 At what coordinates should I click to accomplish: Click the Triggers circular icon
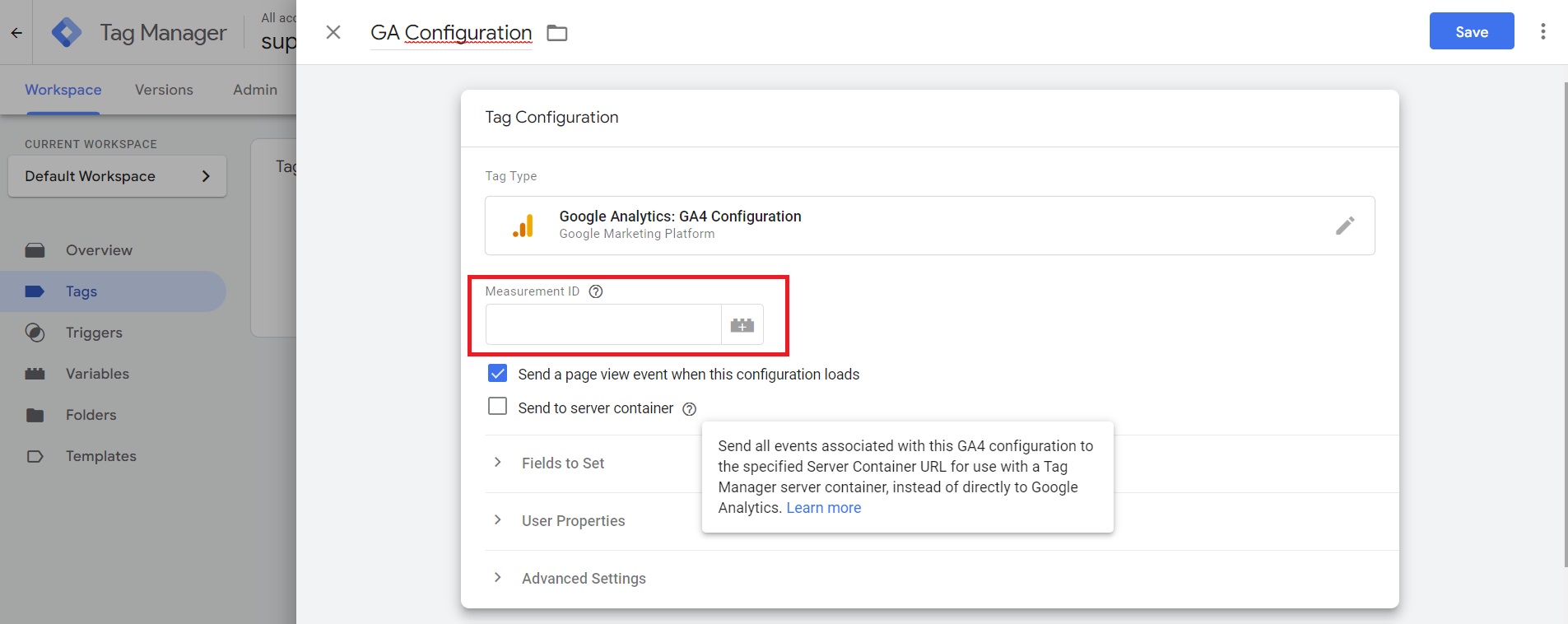click(35, 333)
